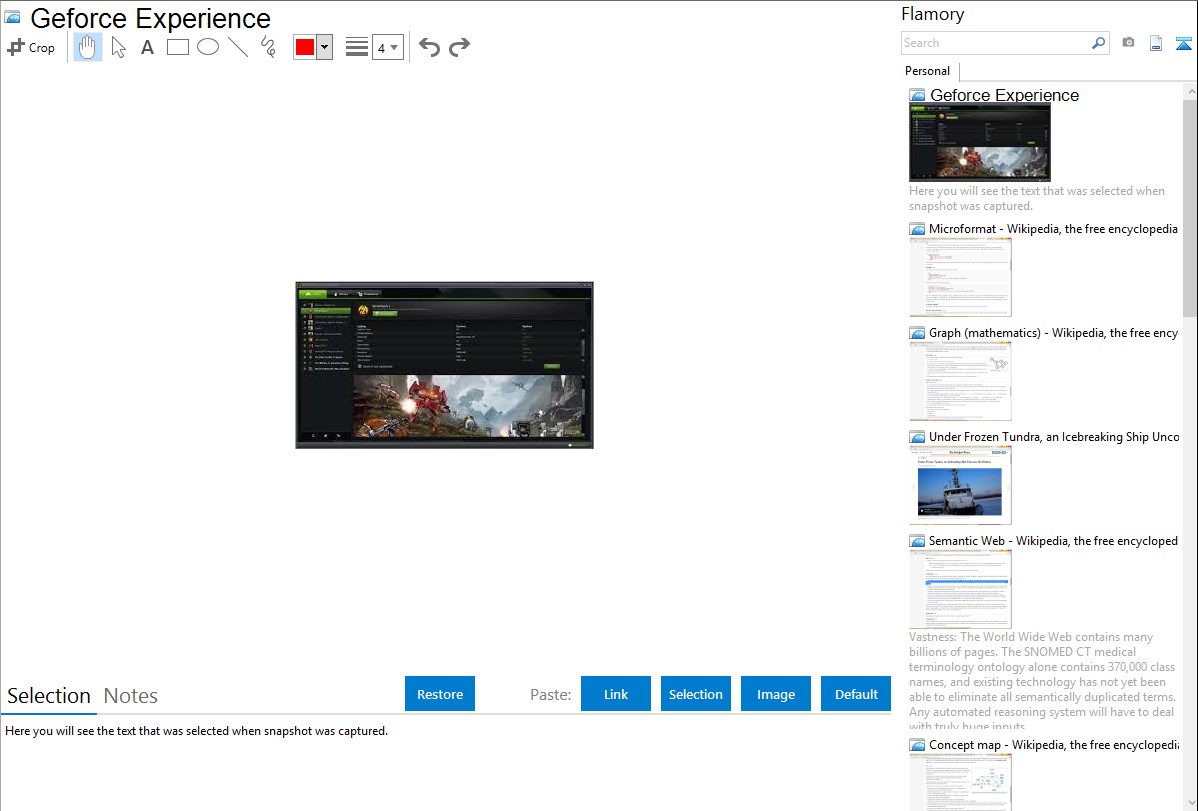The width and height of the screenshot is (1198, 811).
Task: Click the selection text area at the bottom
Action: (445, 763)
